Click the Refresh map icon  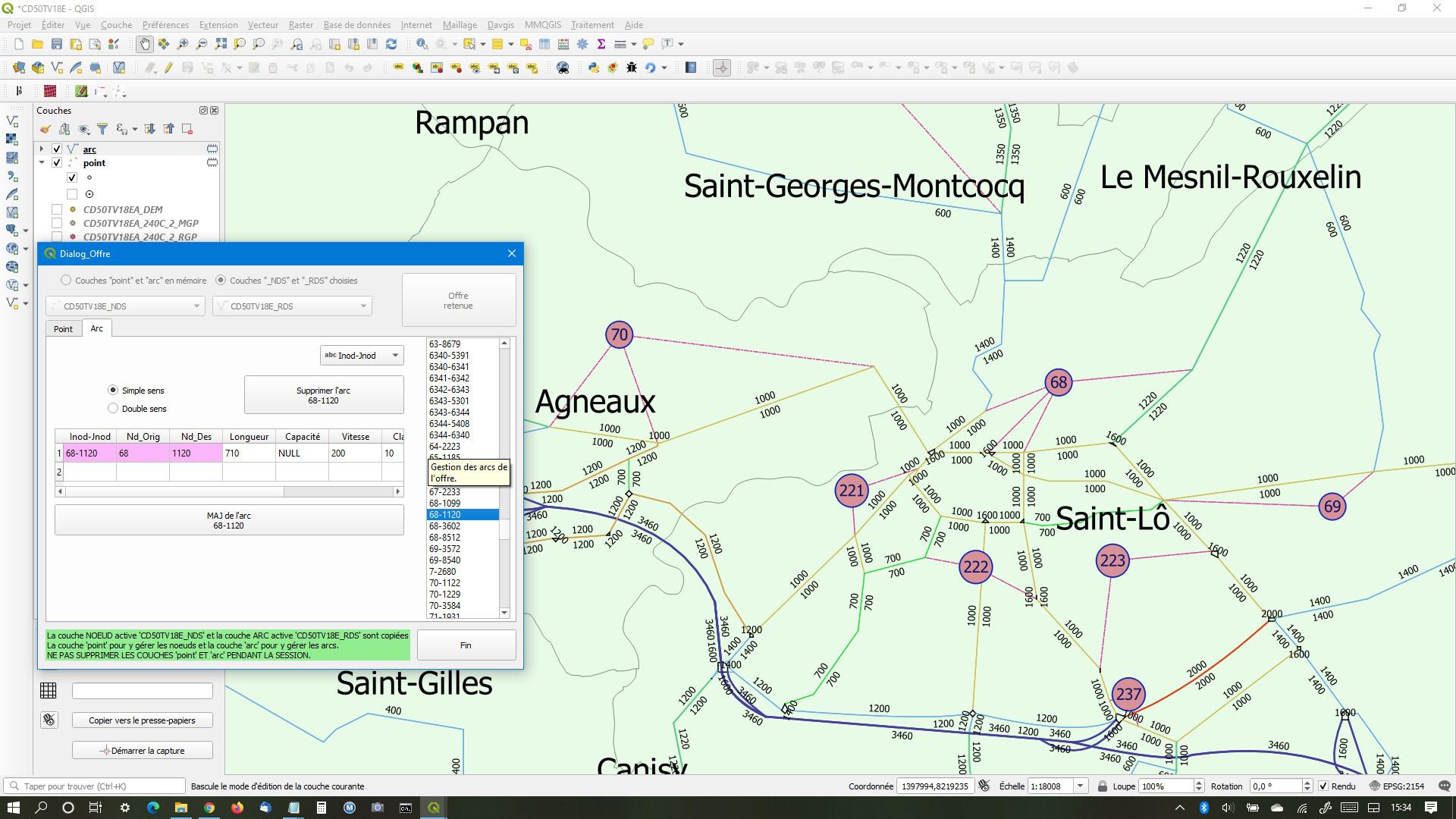(x=391, y=44)
